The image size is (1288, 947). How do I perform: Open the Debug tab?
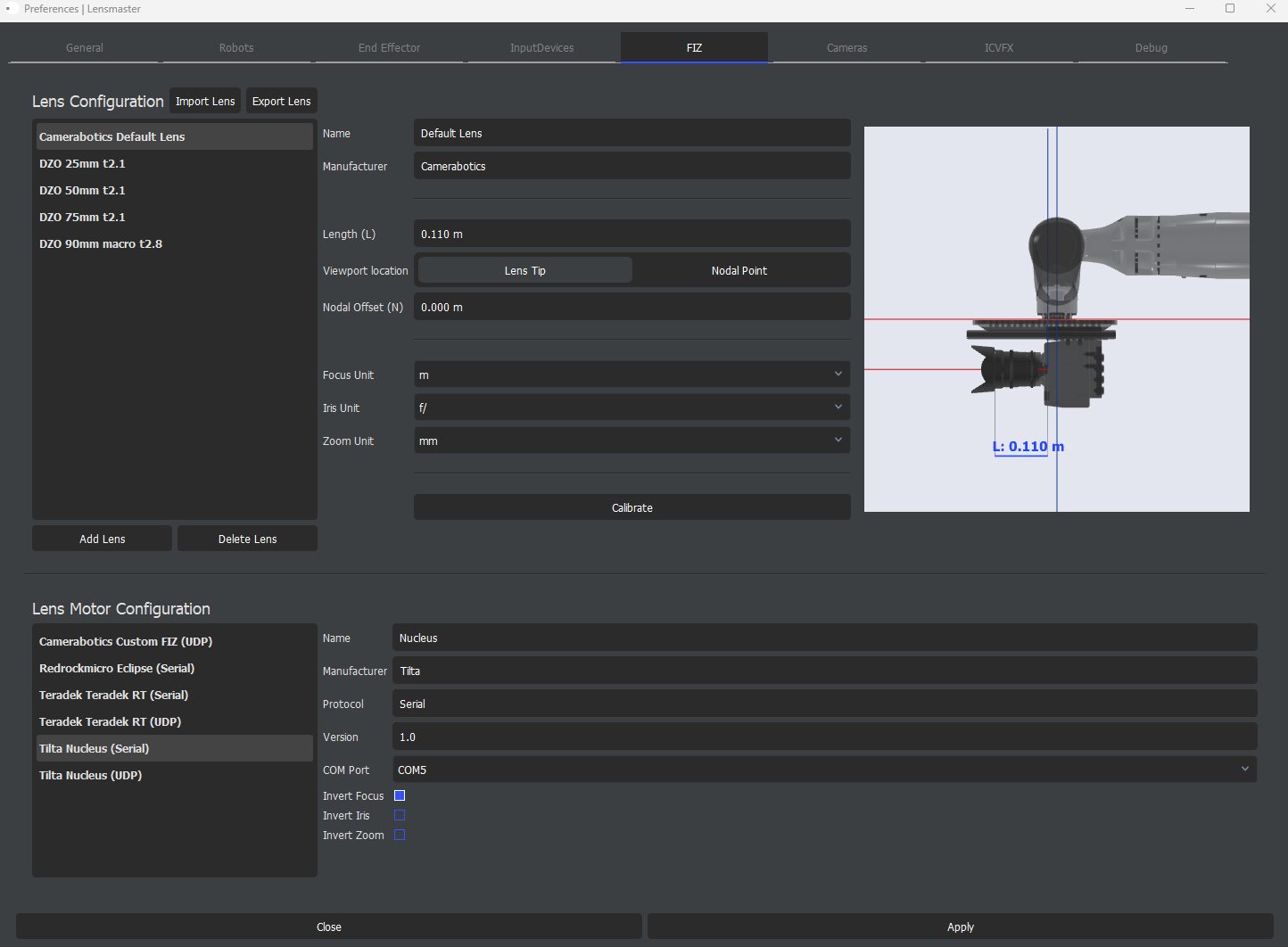coord(1152,48)
